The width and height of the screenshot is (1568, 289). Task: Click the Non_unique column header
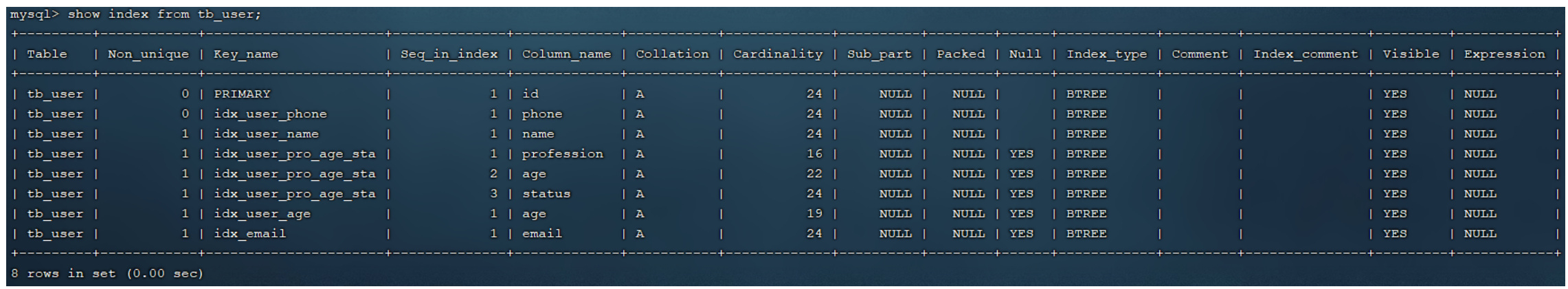pos(148,54)
